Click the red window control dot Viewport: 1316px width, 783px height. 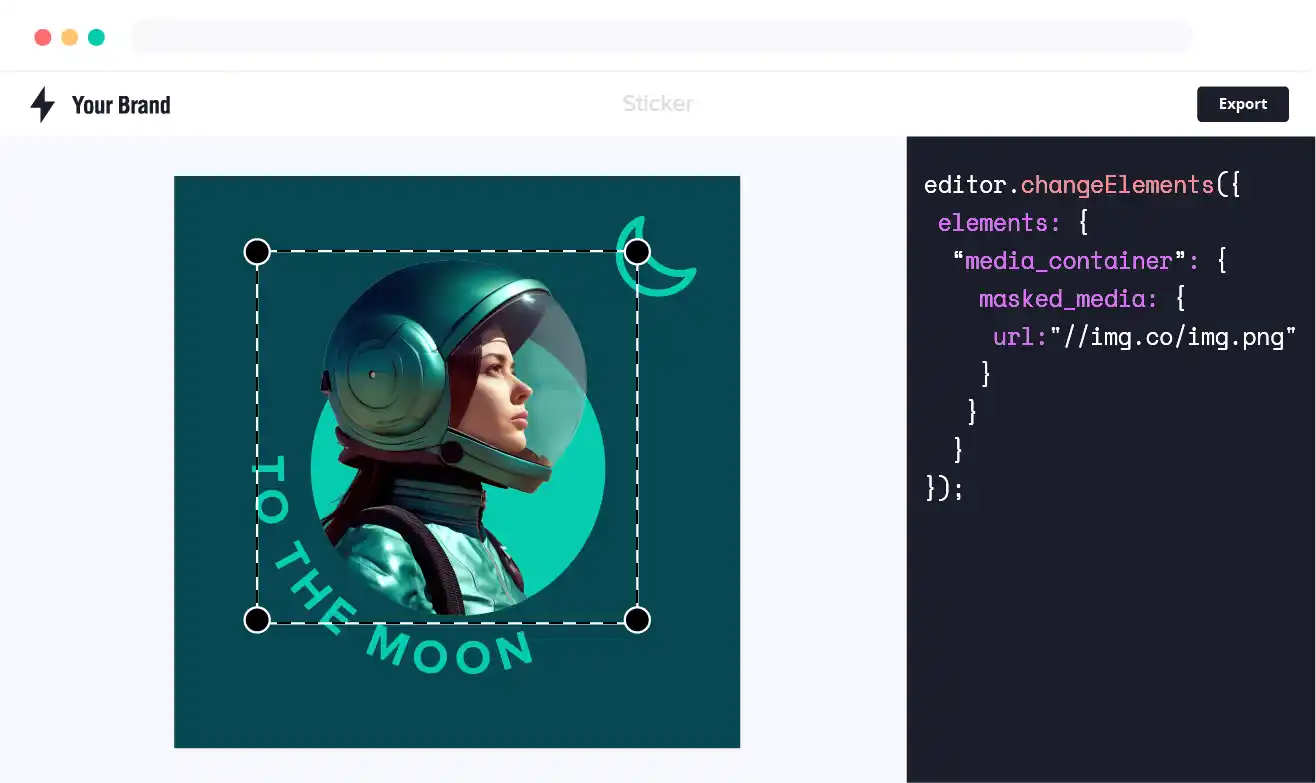42,37
